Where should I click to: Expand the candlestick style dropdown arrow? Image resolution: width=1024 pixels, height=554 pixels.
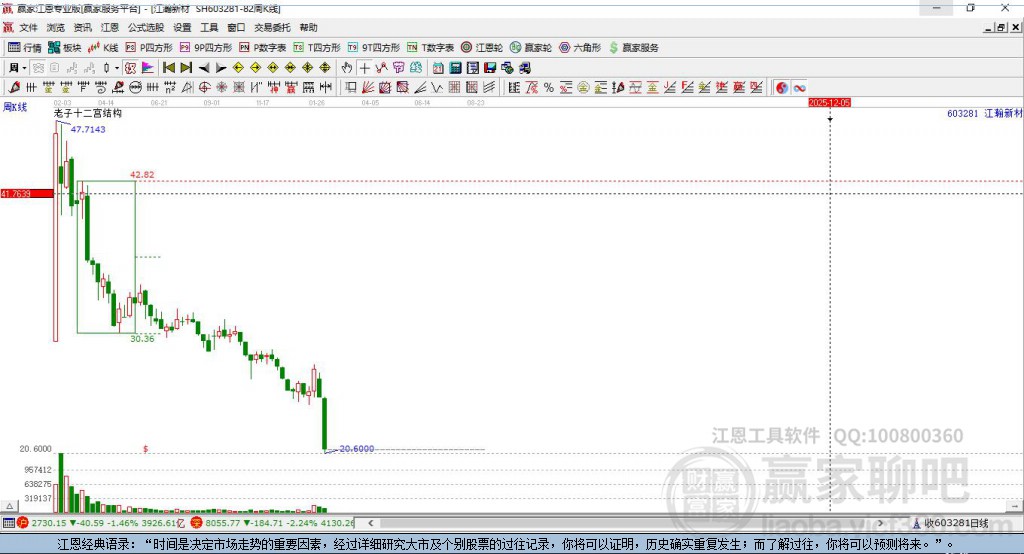[117, 68]
